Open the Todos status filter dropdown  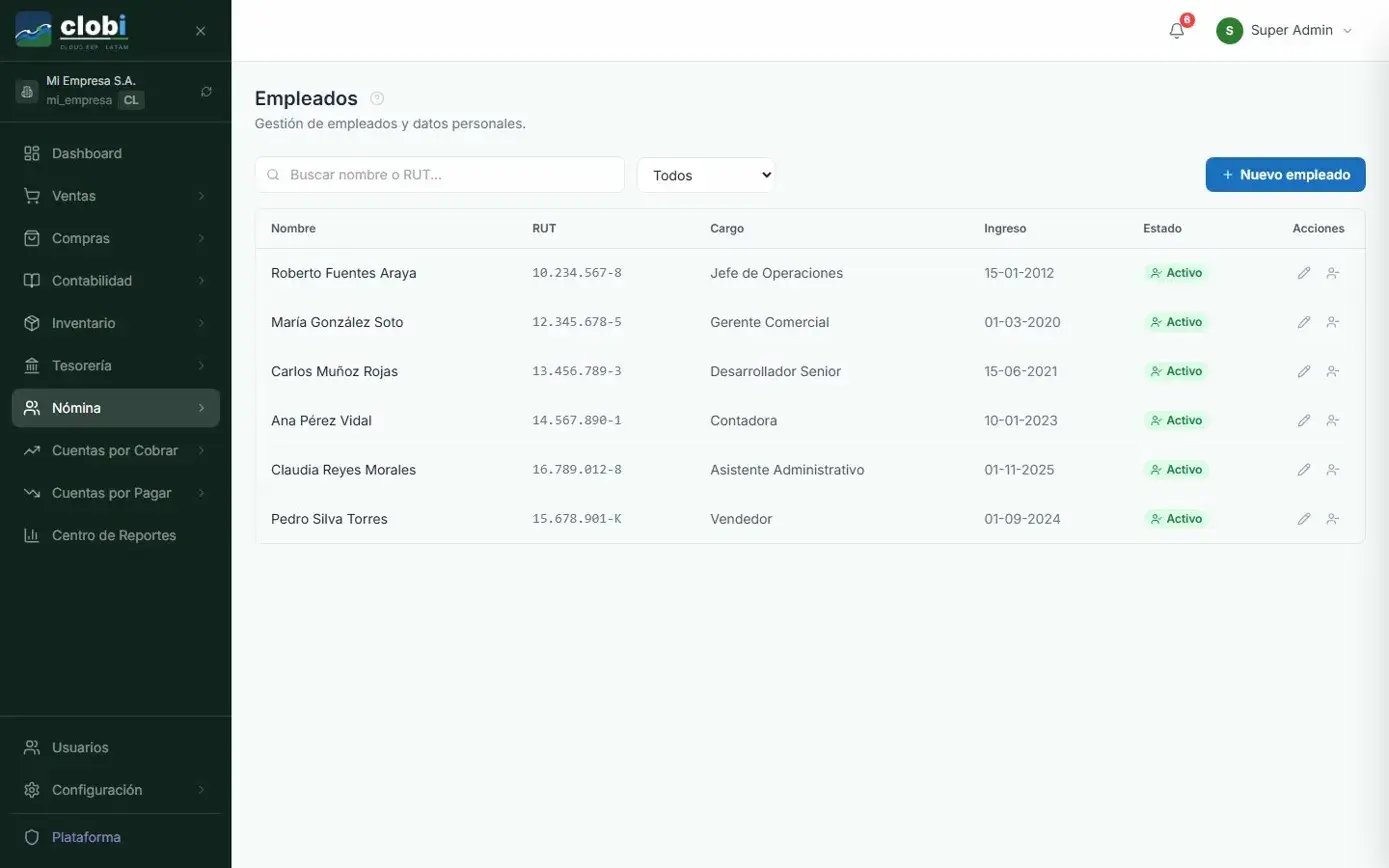click(706, 175)
